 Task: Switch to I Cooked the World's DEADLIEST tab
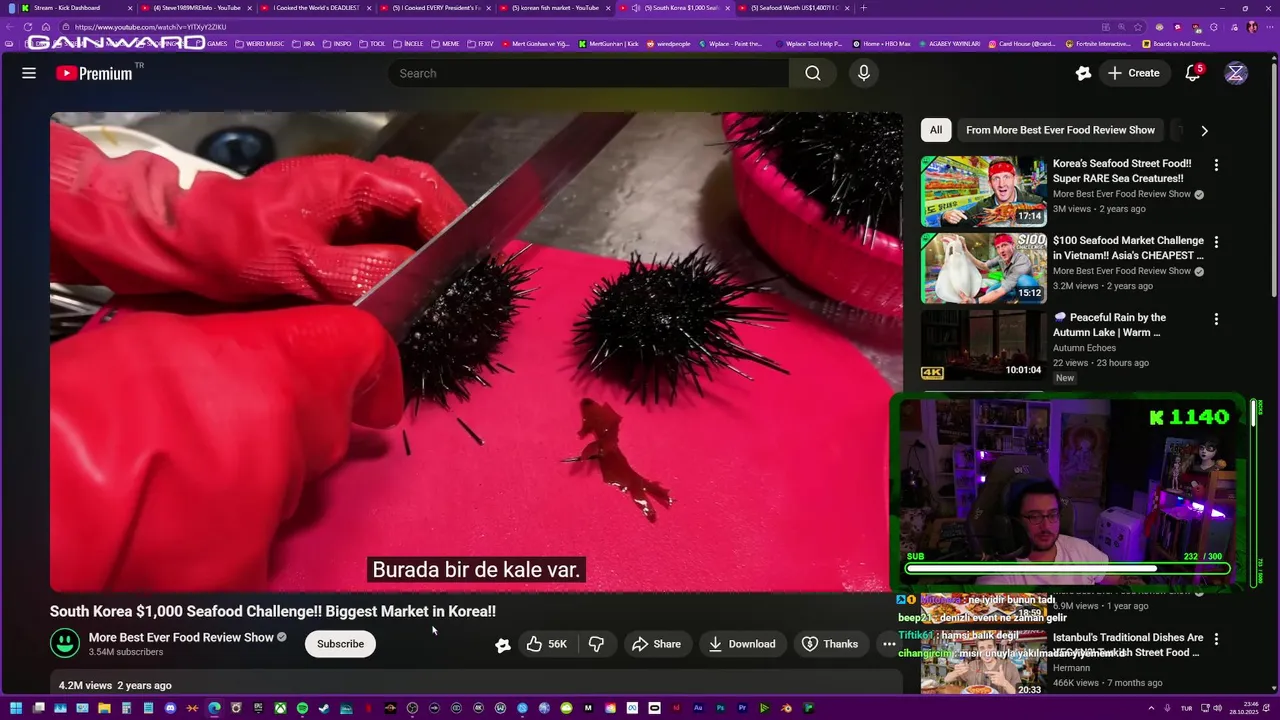coord(316,8)
